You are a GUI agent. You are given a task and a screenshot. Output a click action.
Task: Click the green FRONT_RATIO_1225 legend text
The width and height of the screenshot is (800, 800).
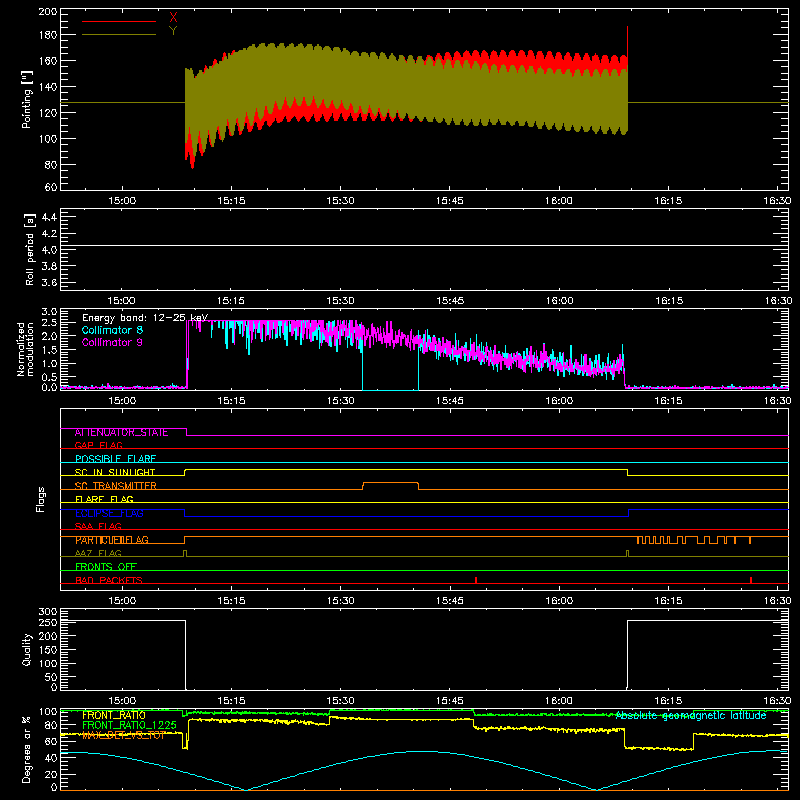tap(129, 725)
